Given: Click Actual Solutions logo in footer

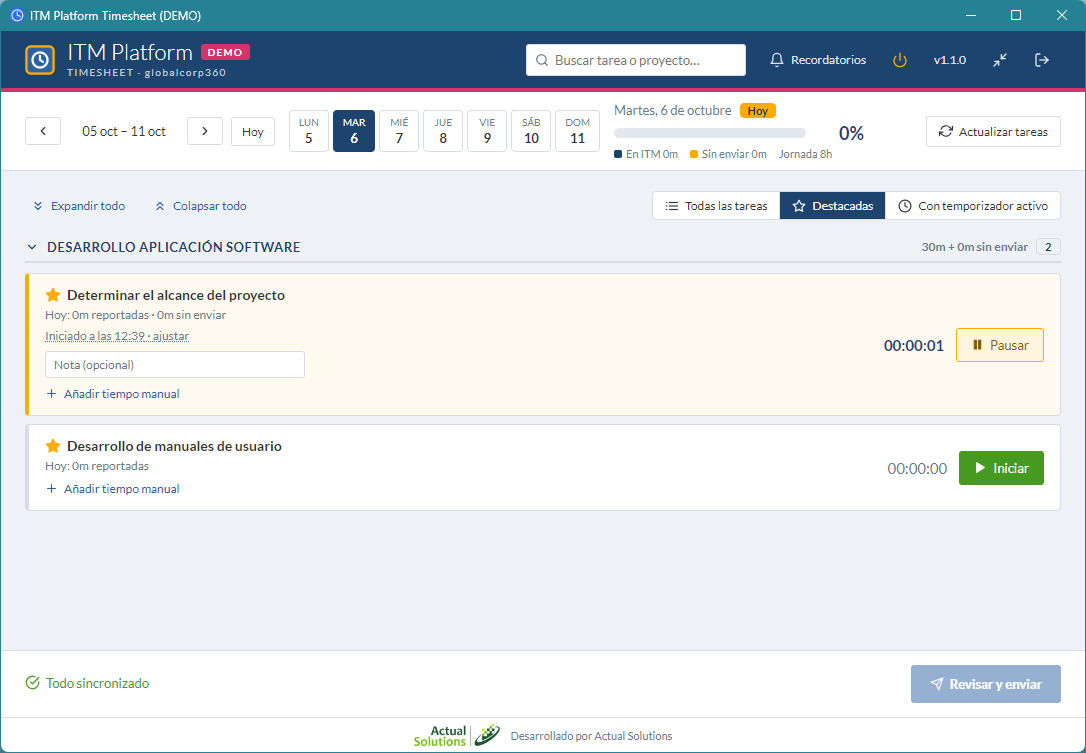Looking at the screenshot, I should [x=456, y=736].
